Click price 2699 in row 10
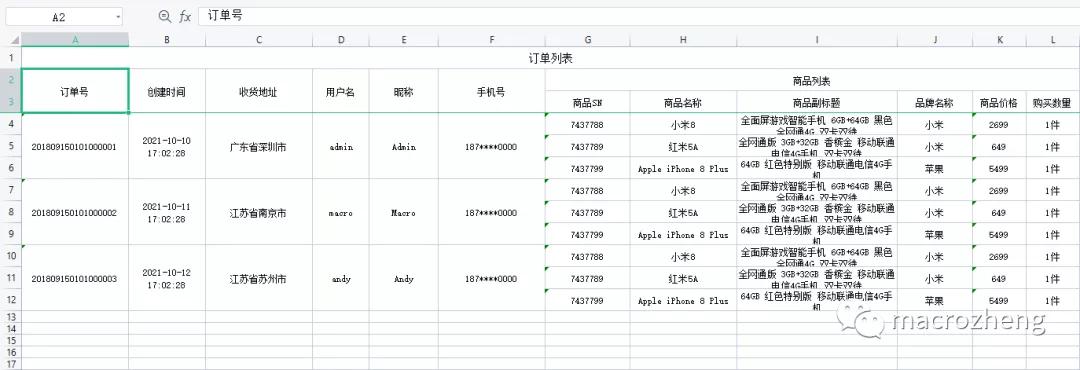1080x370 pixels. pyautogui.click(x=999, y=256)
